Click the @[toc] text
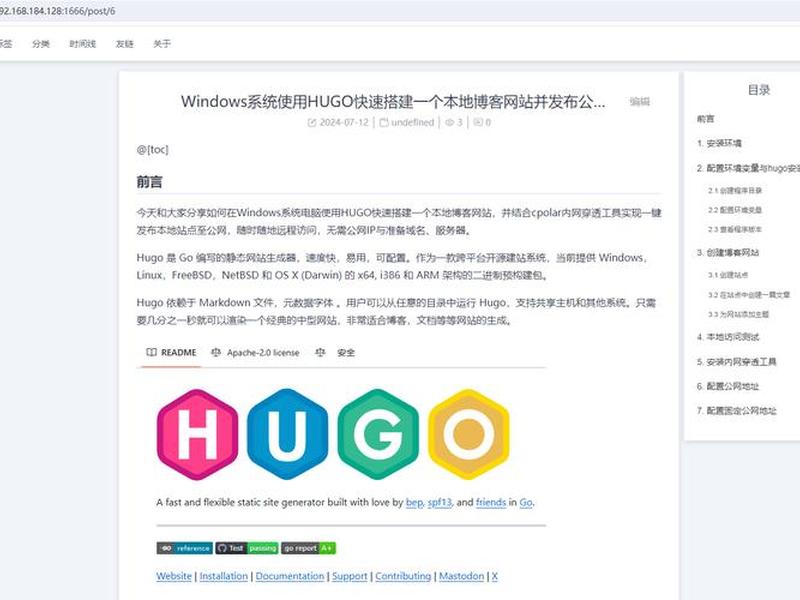The width and height of the screenshot is (800, 600). 152,149
